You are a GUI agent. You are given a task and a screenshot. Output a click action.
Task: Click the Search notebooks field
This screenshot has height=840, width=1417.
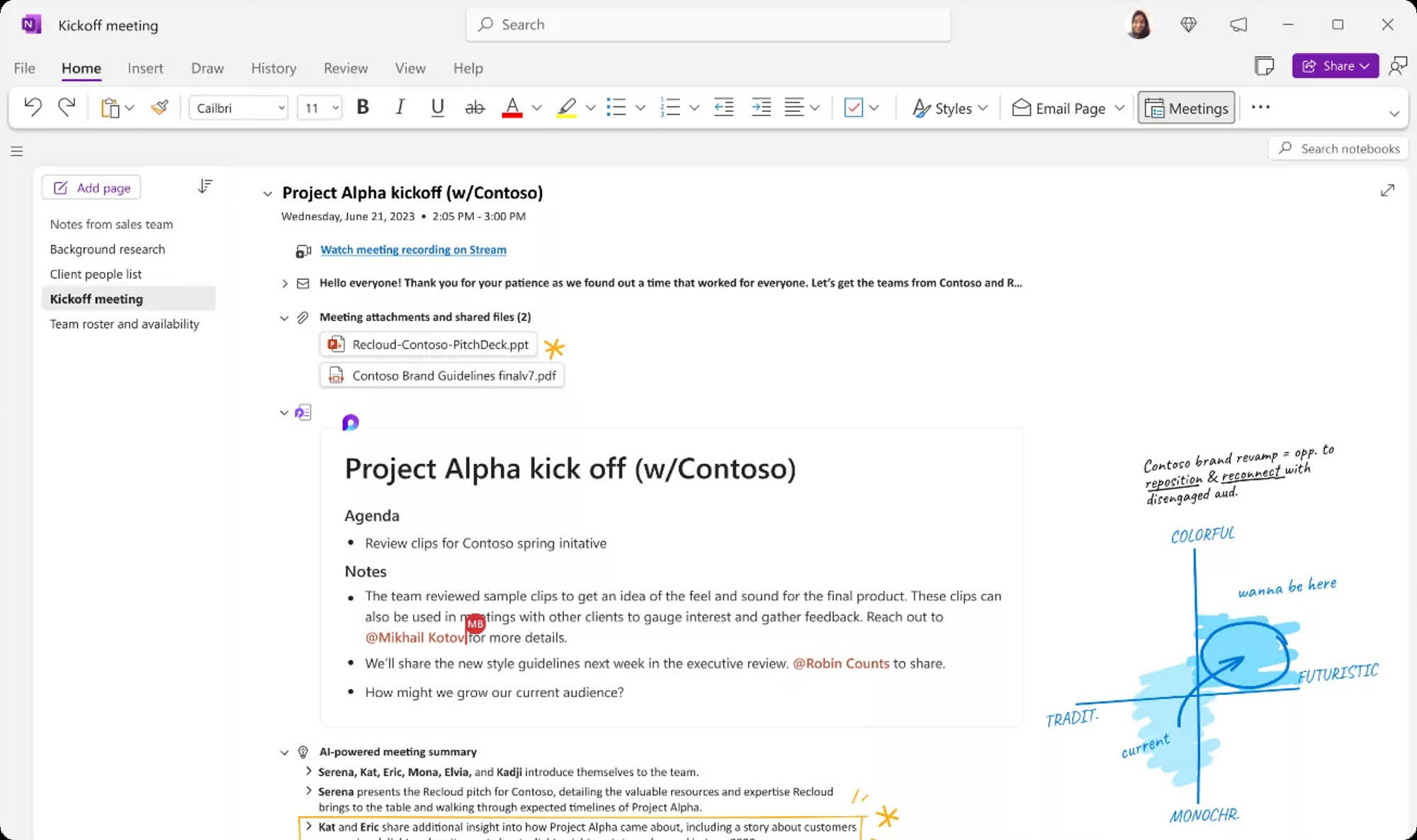point(1338,149)
